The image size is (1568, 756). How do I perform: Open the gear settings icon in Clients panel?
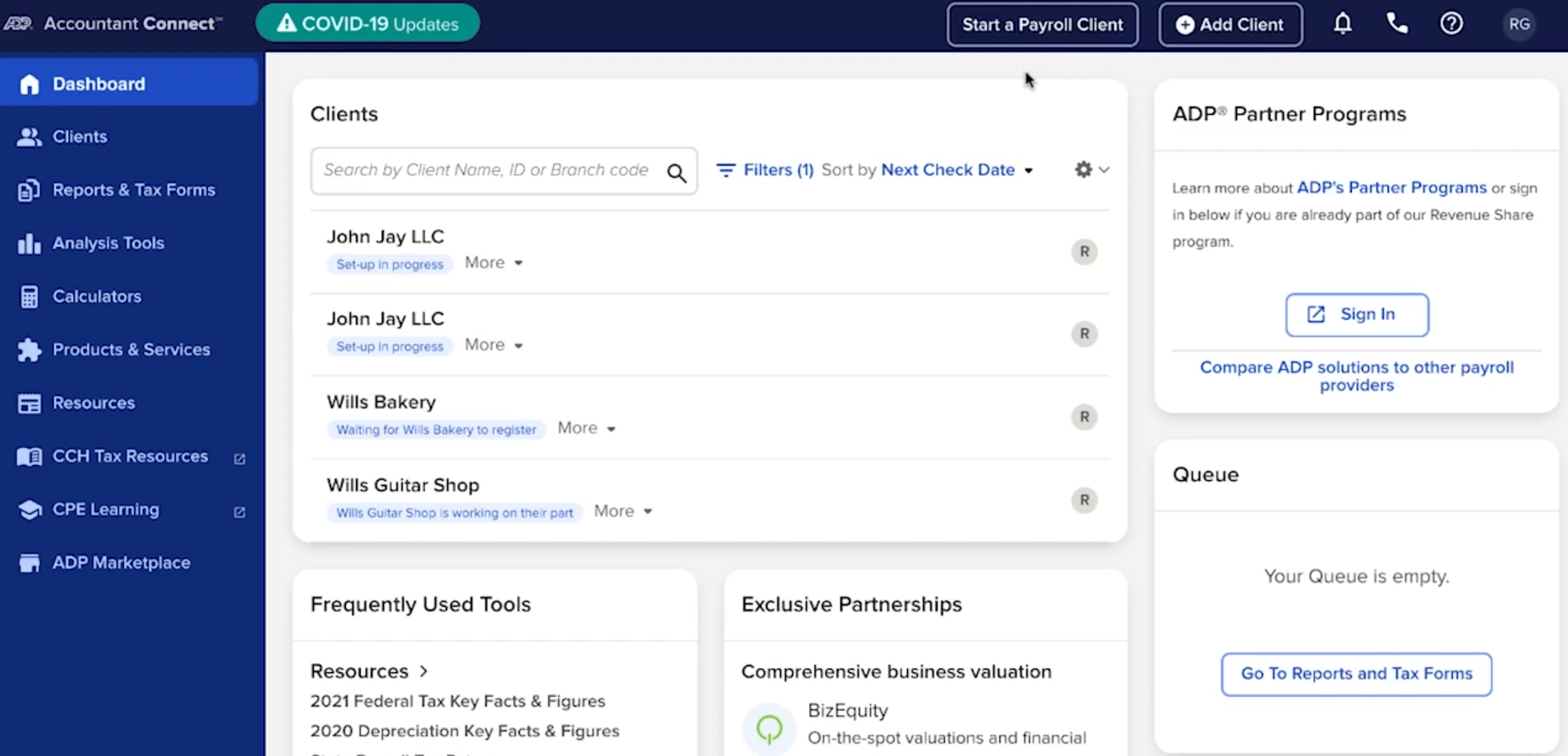pos(1083,169)
